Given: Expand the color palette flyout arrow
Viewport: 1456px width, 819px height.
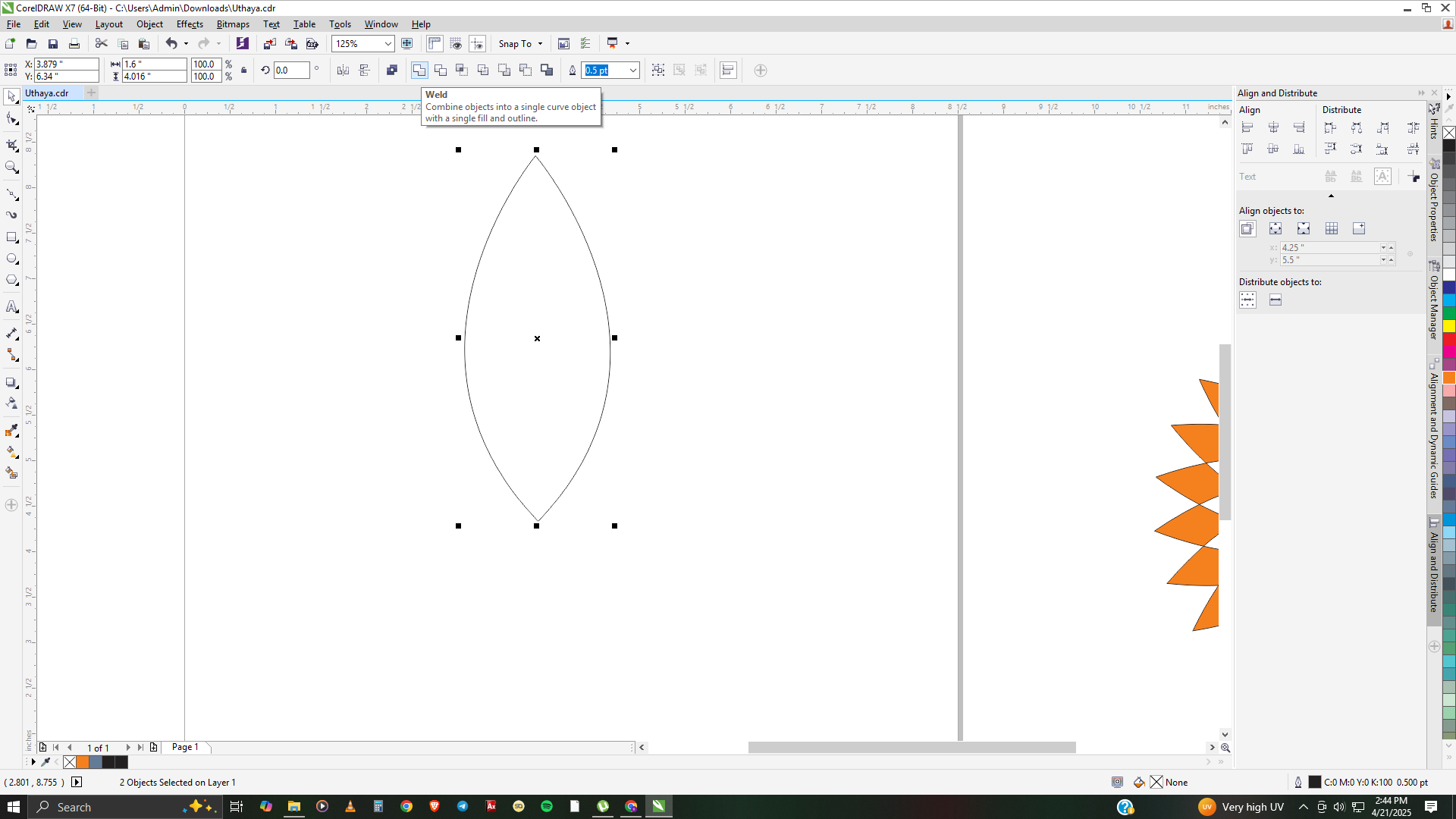Looking at the screenshot, I should [1448, 97].
